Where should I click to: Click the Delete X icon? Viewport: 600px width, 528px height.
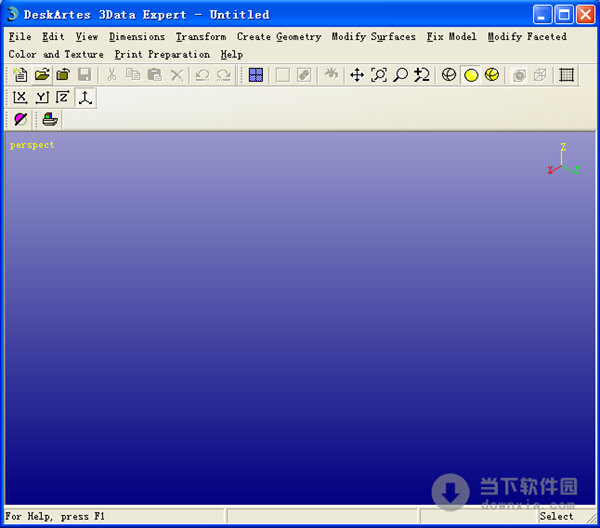pyautogui.click(x=176, y=75)
